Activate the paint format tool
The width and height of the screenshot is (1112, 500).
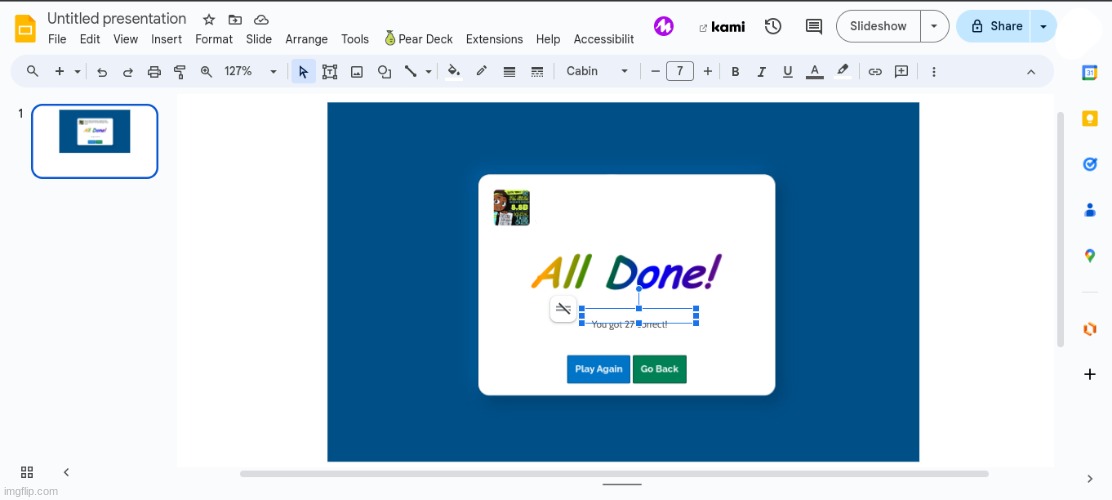coord(180,72)
